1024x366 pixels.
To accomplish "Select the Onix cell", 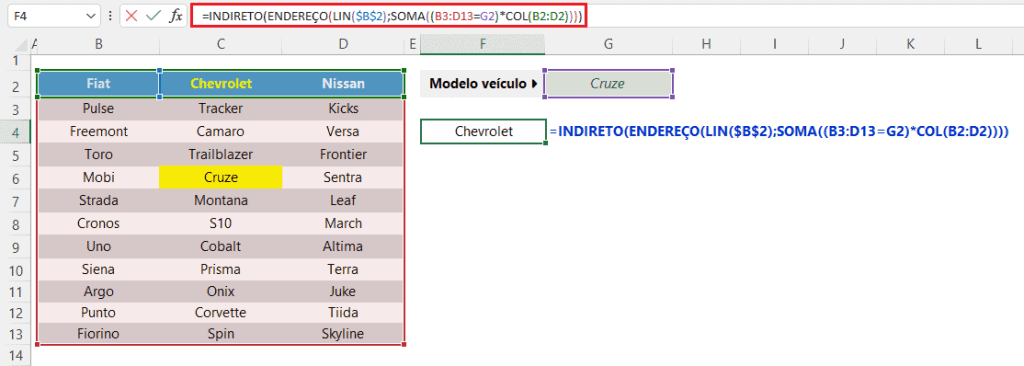I will 221,291.
